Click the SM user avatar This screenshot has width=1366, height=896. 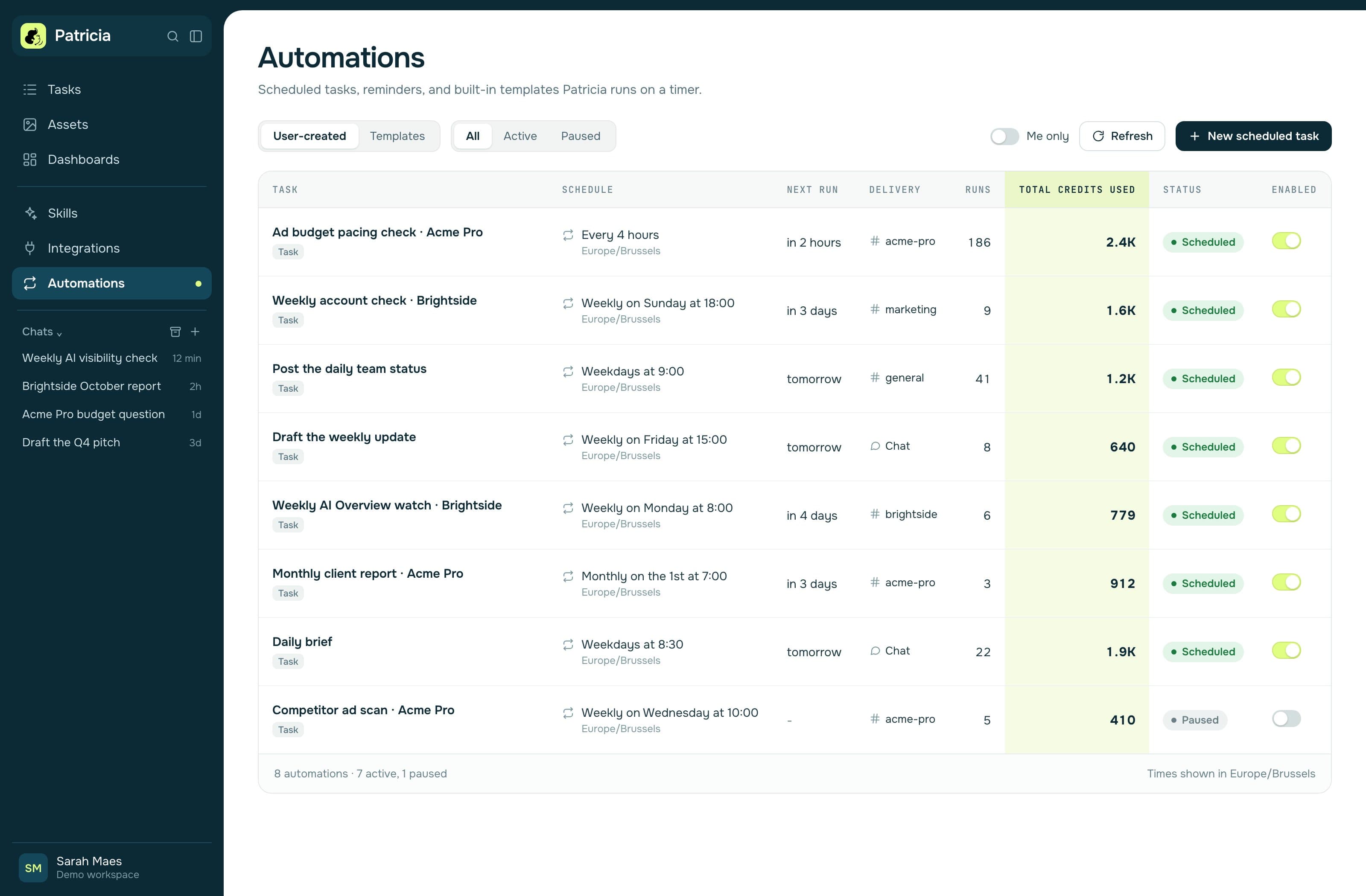point(33,867)
